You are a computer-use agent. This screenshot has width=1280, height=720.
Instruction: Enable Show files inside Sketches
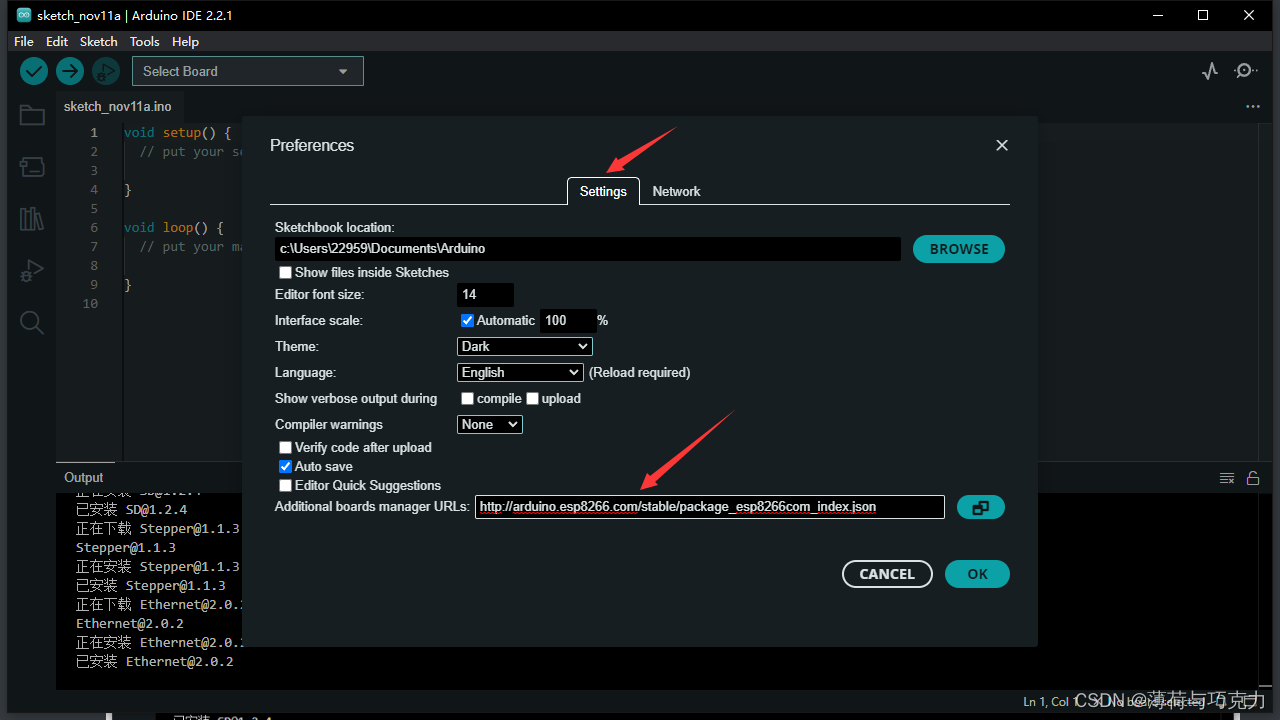(285, 272)
